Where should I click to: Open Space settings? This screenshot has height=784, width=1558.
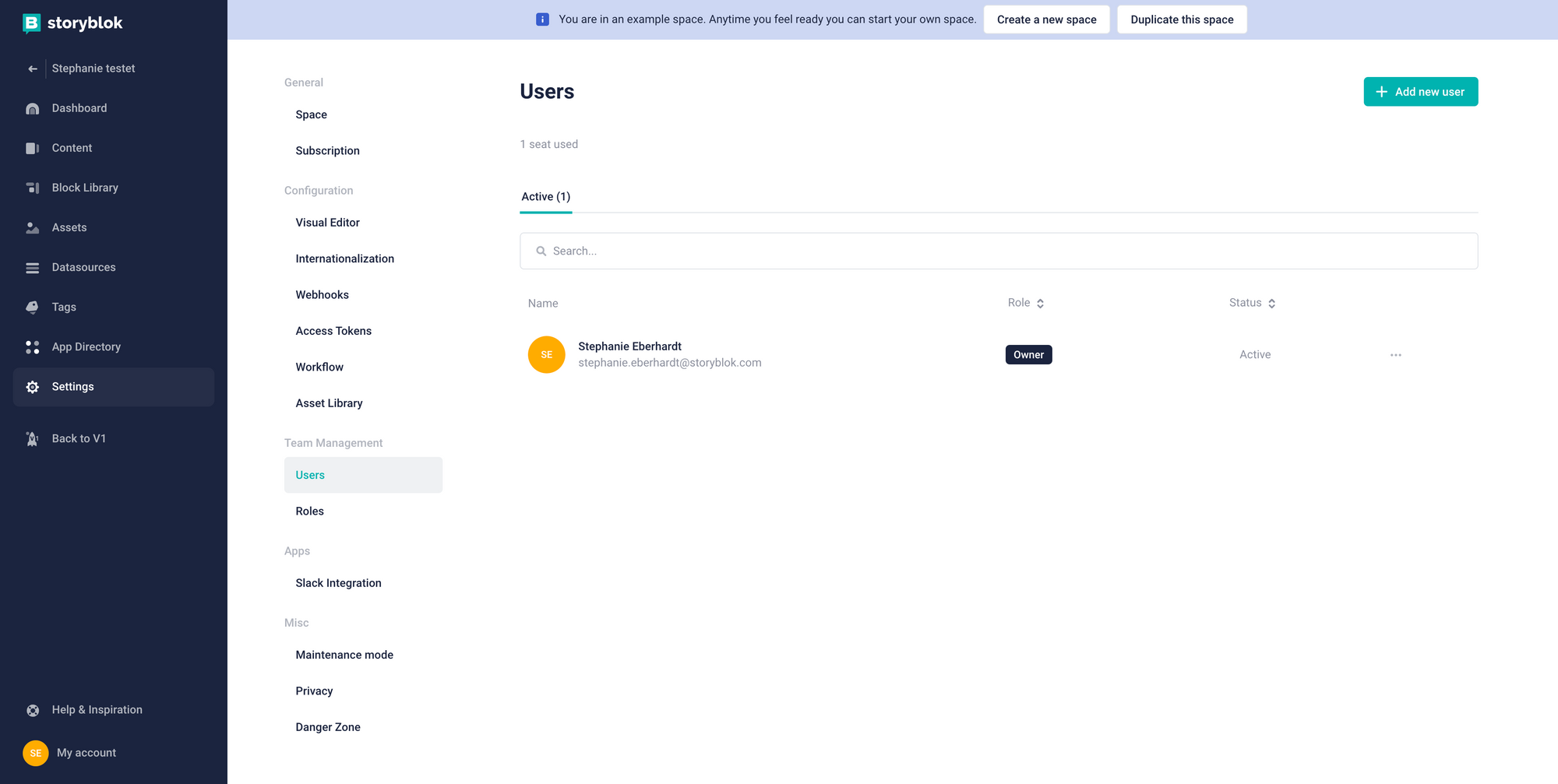312,114
